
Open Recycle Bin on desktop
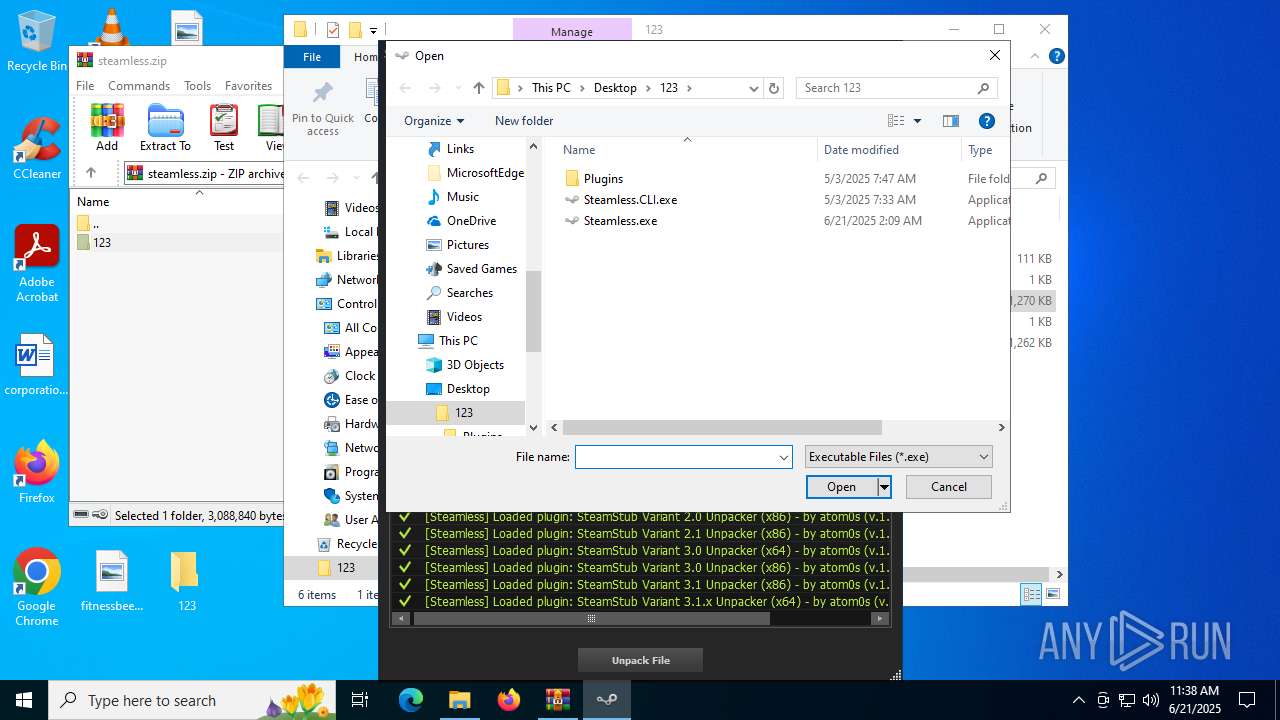click(x=37, y=42)
